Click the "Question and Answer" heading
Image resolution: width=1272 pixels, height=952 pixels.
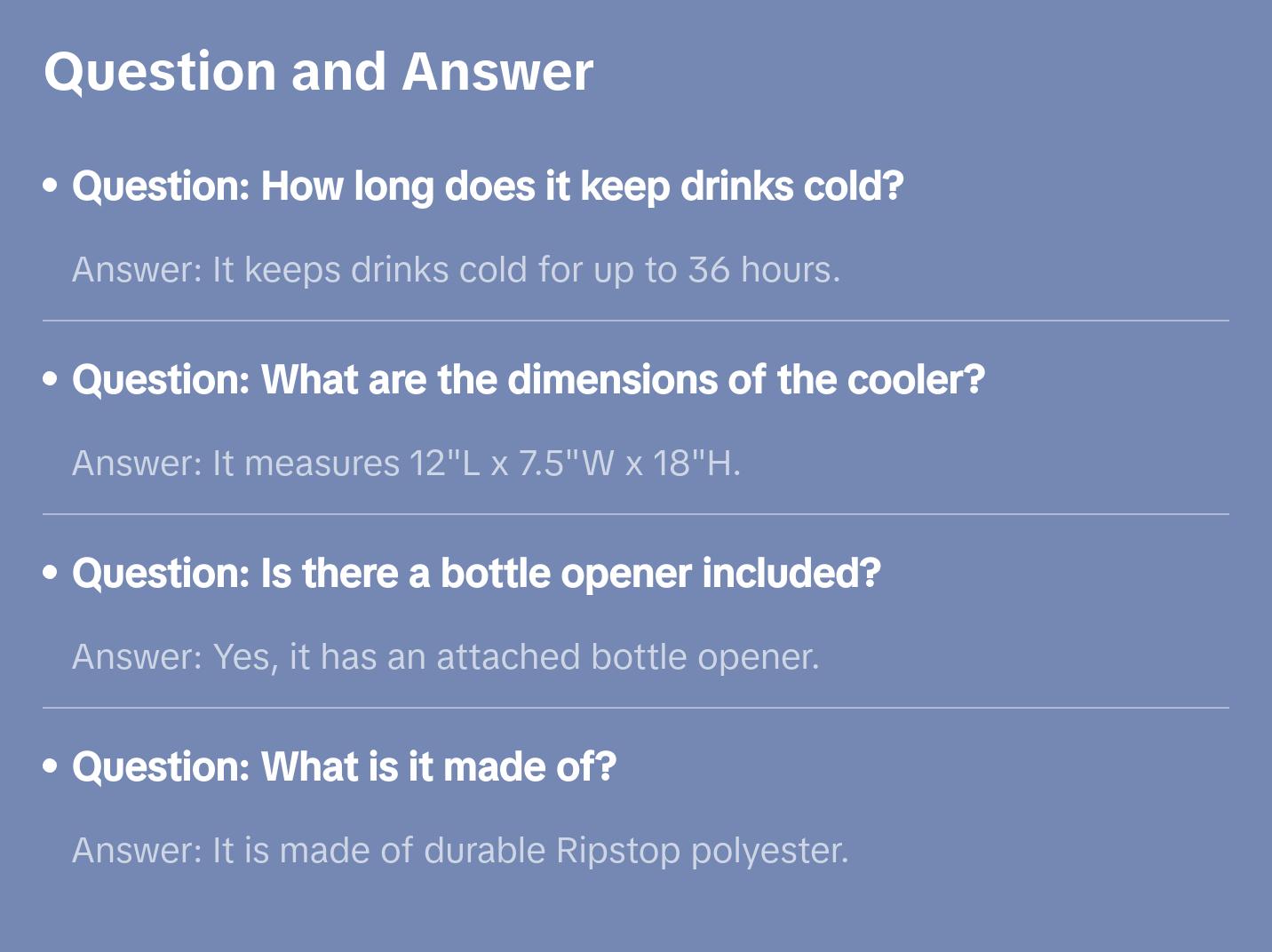point(318,72)
